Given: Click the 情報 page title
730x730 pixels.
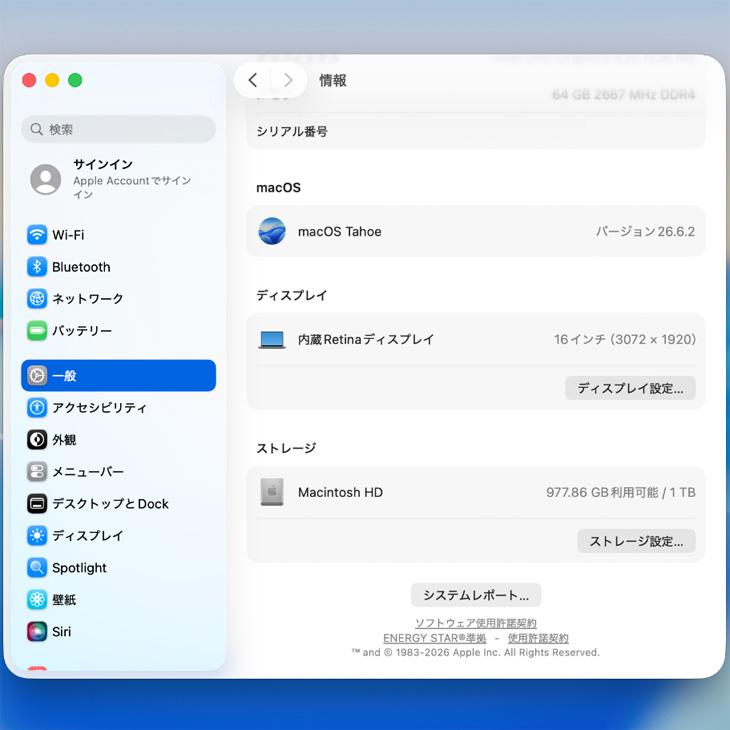Looking at the screenshot, I should (333, 80).
